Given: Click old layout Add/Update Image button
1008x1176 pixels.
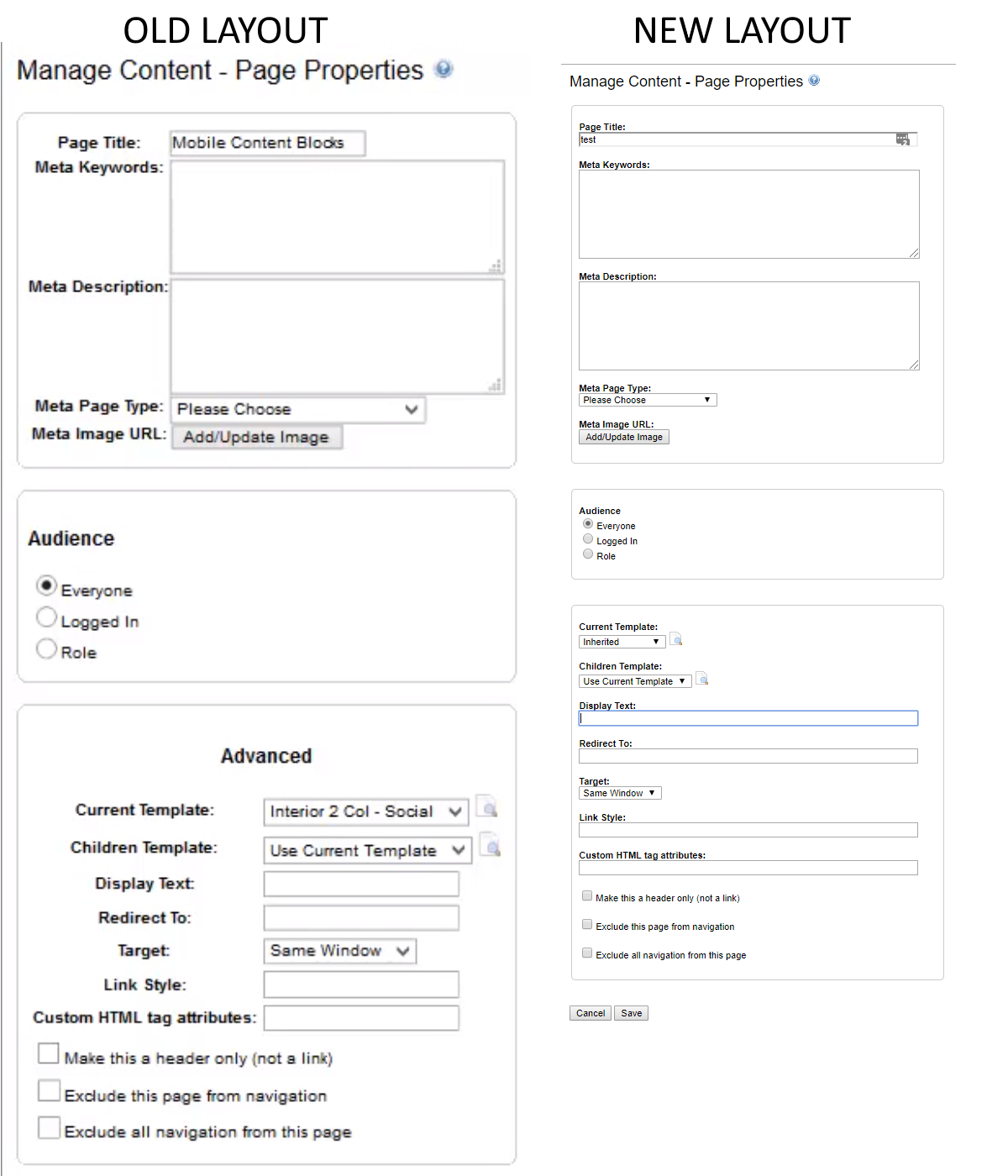Looking at the screenshot, I should point(256,438).
